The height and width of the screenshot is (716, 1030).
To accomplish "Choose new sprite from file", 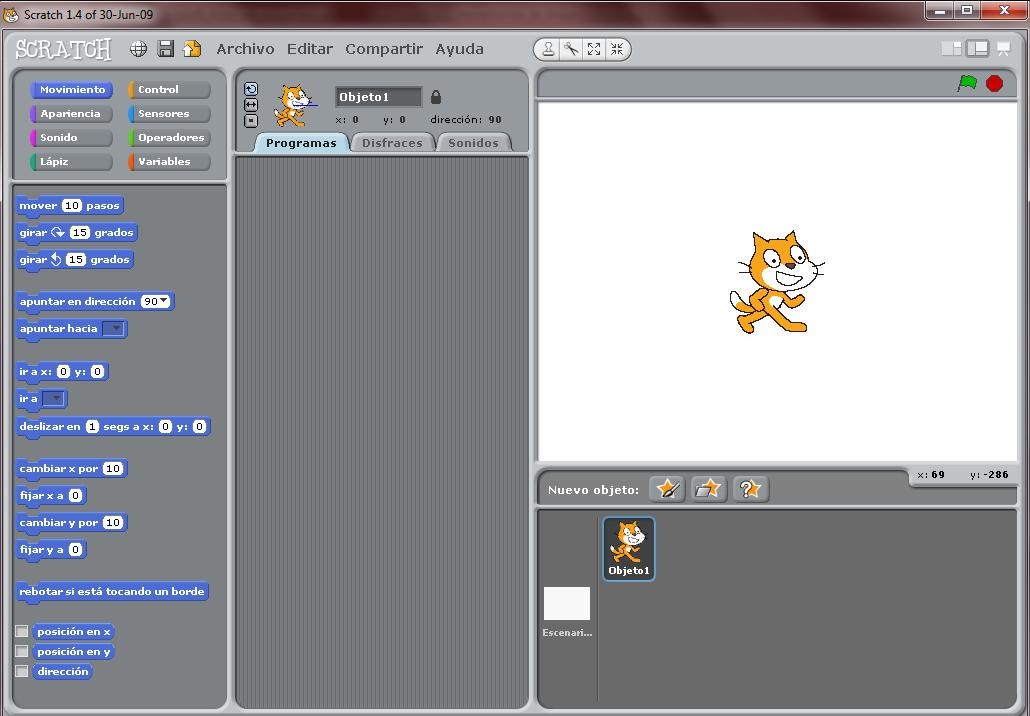I will pos(709,489).
